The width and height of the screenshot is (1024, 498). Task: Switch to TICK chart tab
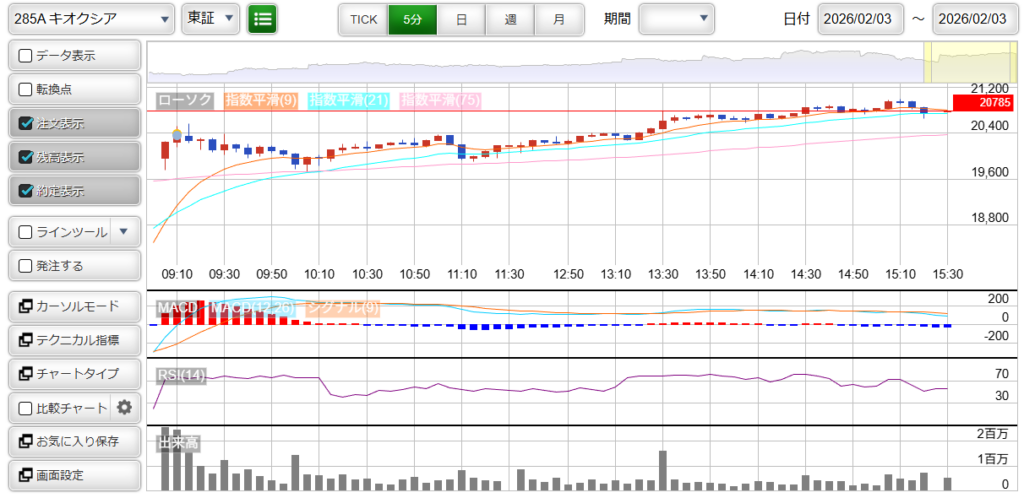(363, 19)
